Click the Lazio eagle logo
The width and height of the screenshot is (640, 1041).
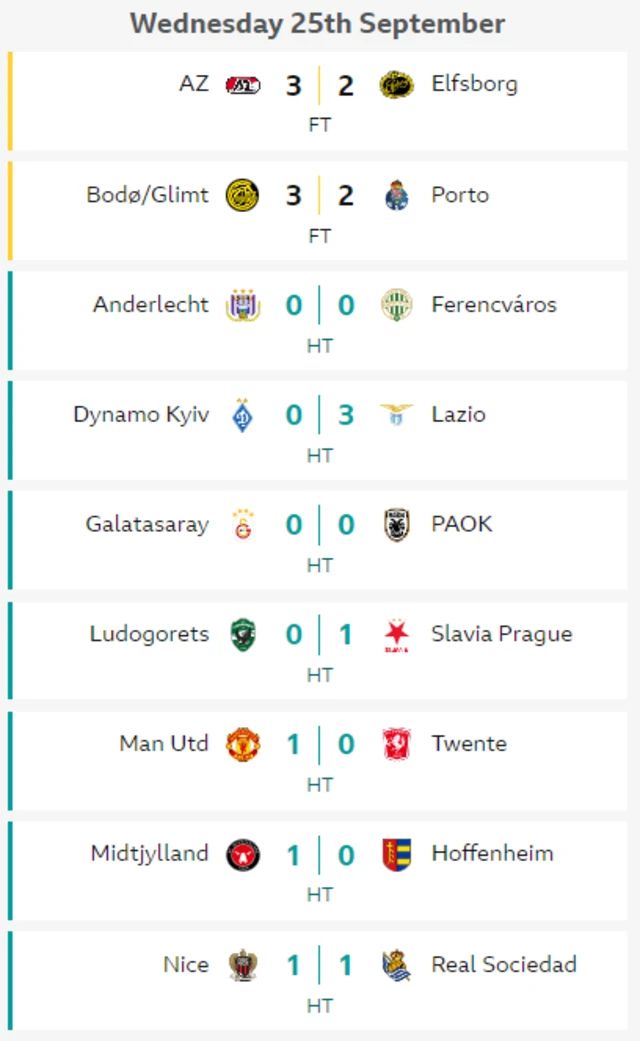point(396,414)
